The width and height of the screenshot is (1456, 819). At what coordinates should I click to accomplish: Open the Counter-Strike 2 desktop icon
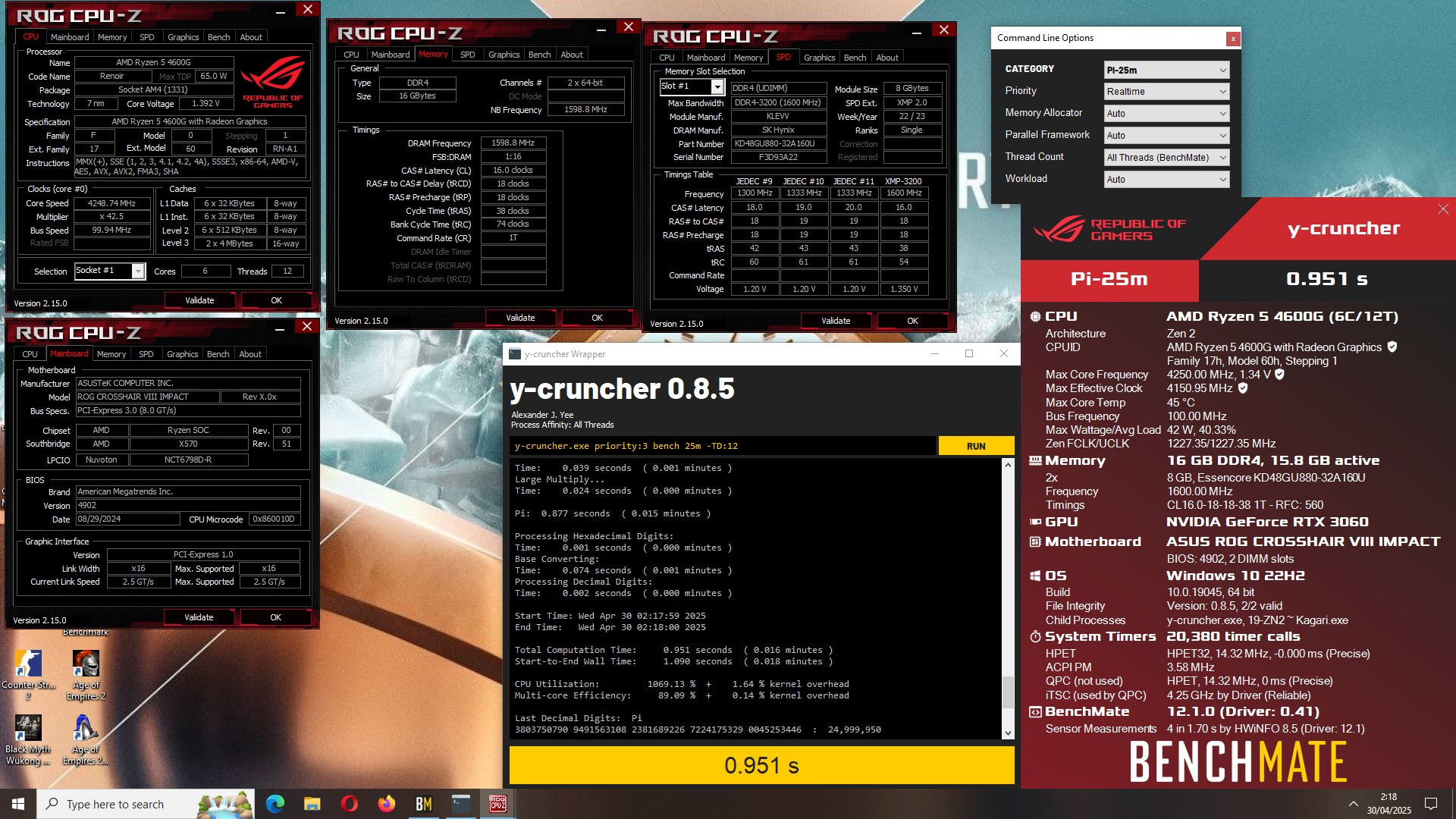click(28, 673)
